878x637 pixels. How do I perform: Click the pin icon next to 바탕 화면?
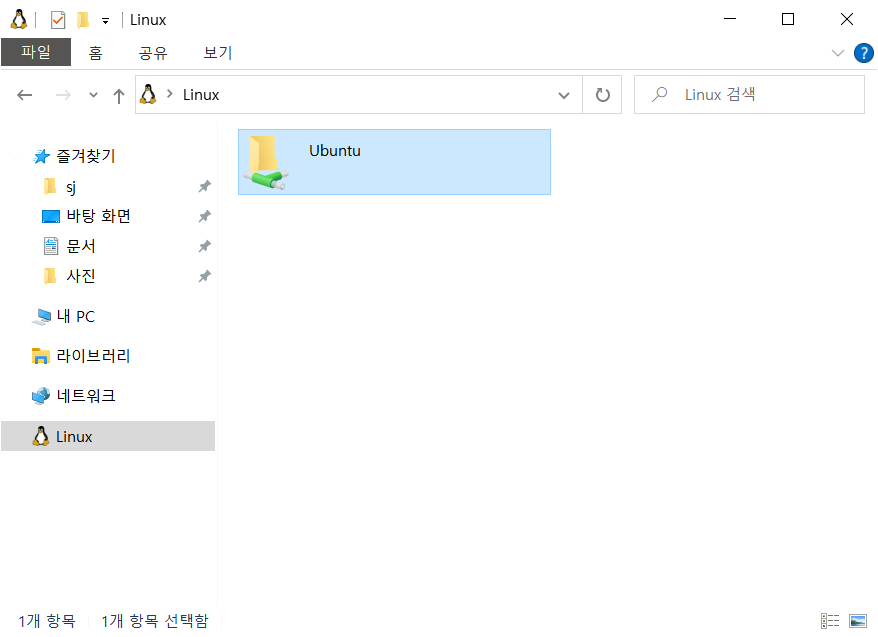point(204,216)
